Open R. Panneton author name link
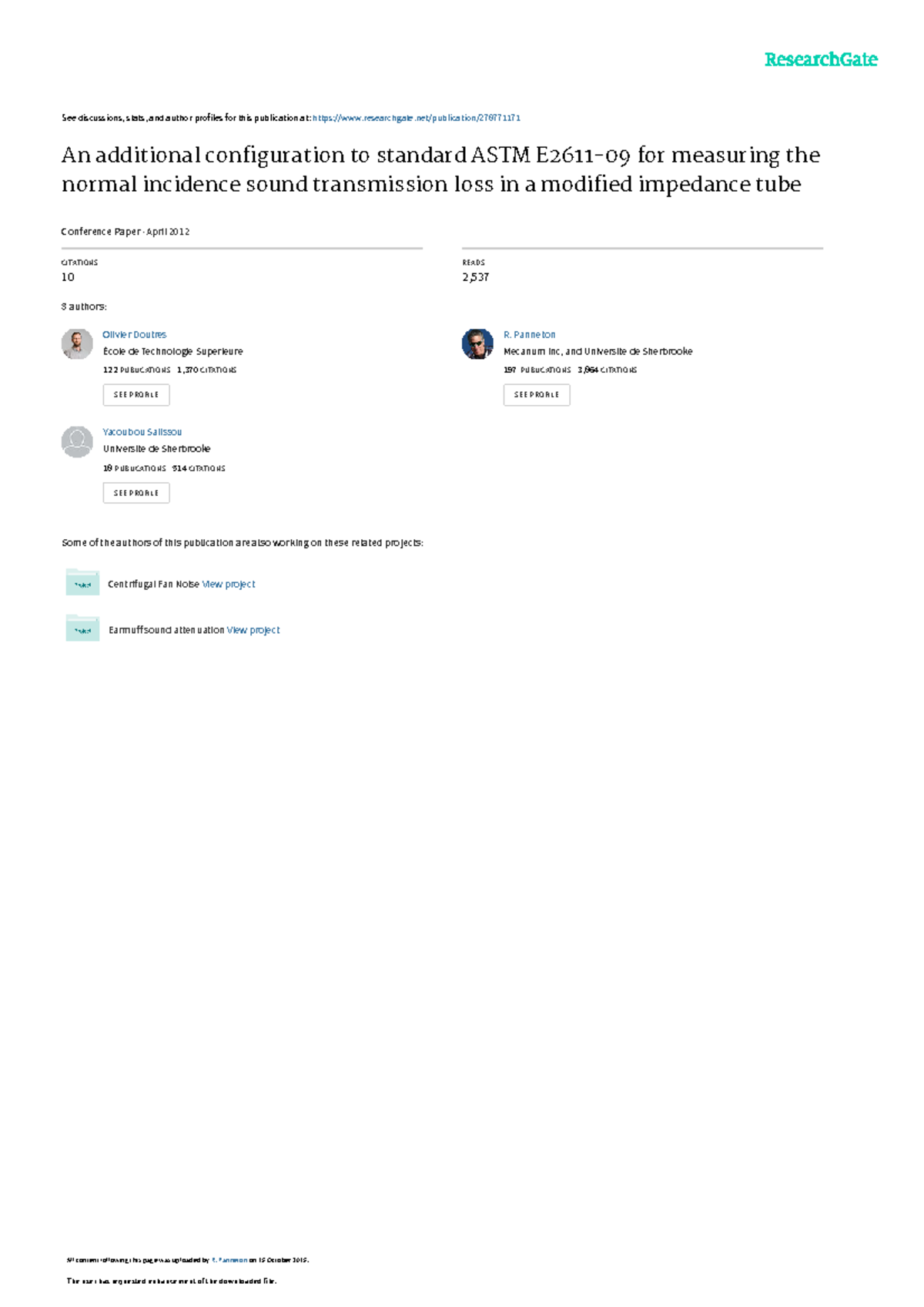The width and height of the screenshot is (924, 1307). (x=529, y=335)
